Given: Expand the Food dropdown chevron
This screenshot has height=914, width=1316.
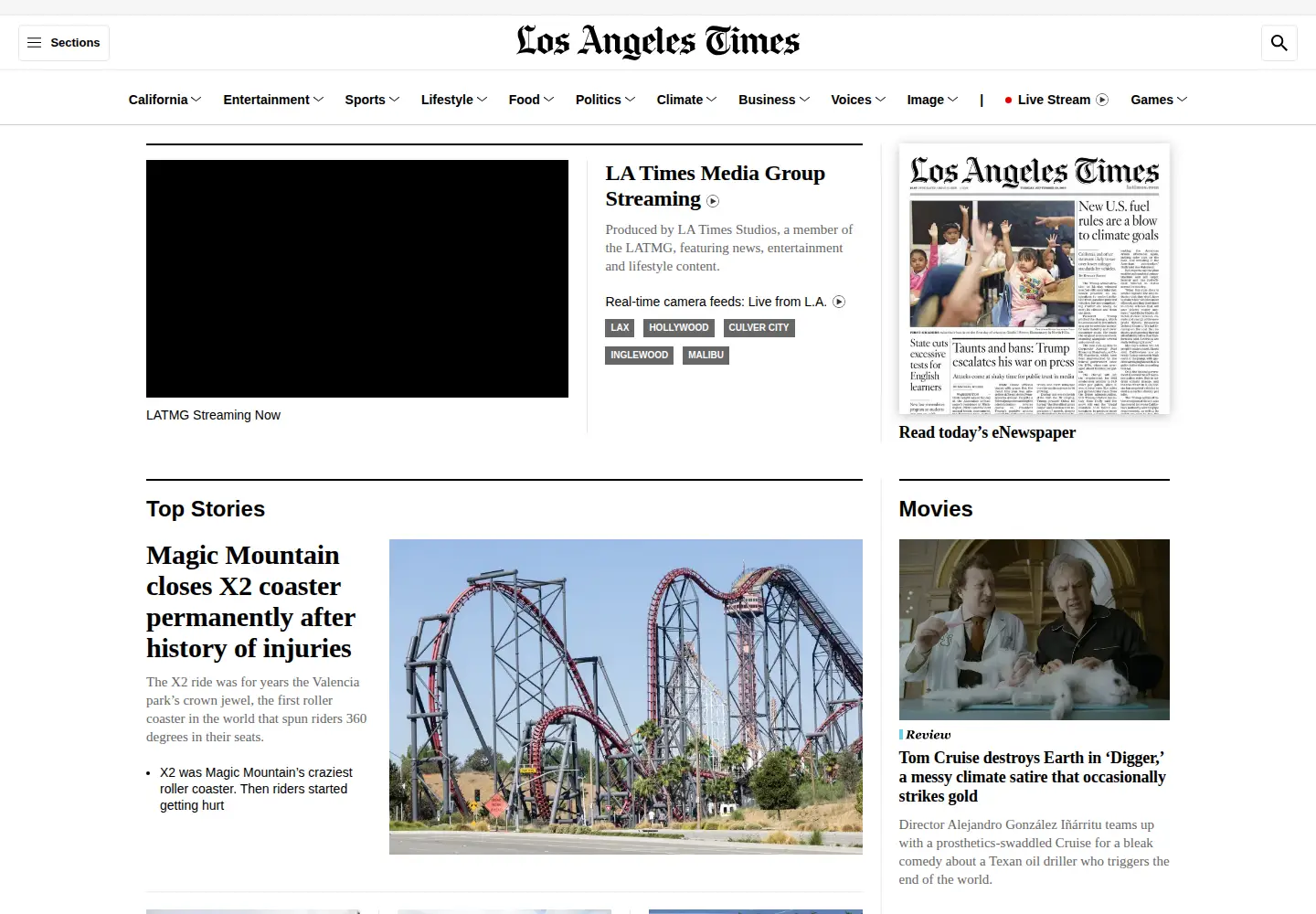Looking at the screenshot, I should tap(548, 100).
